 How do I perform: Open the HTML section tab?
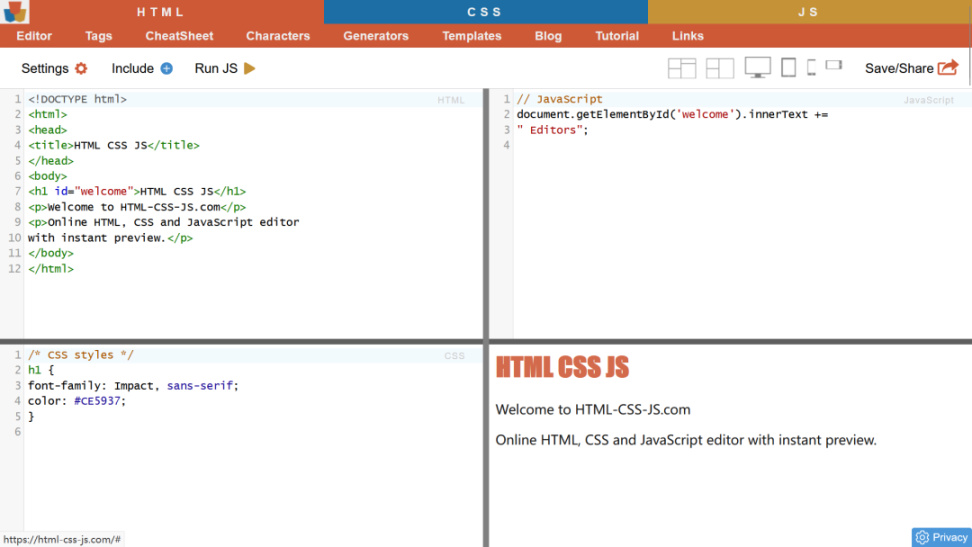coord(161,12)
